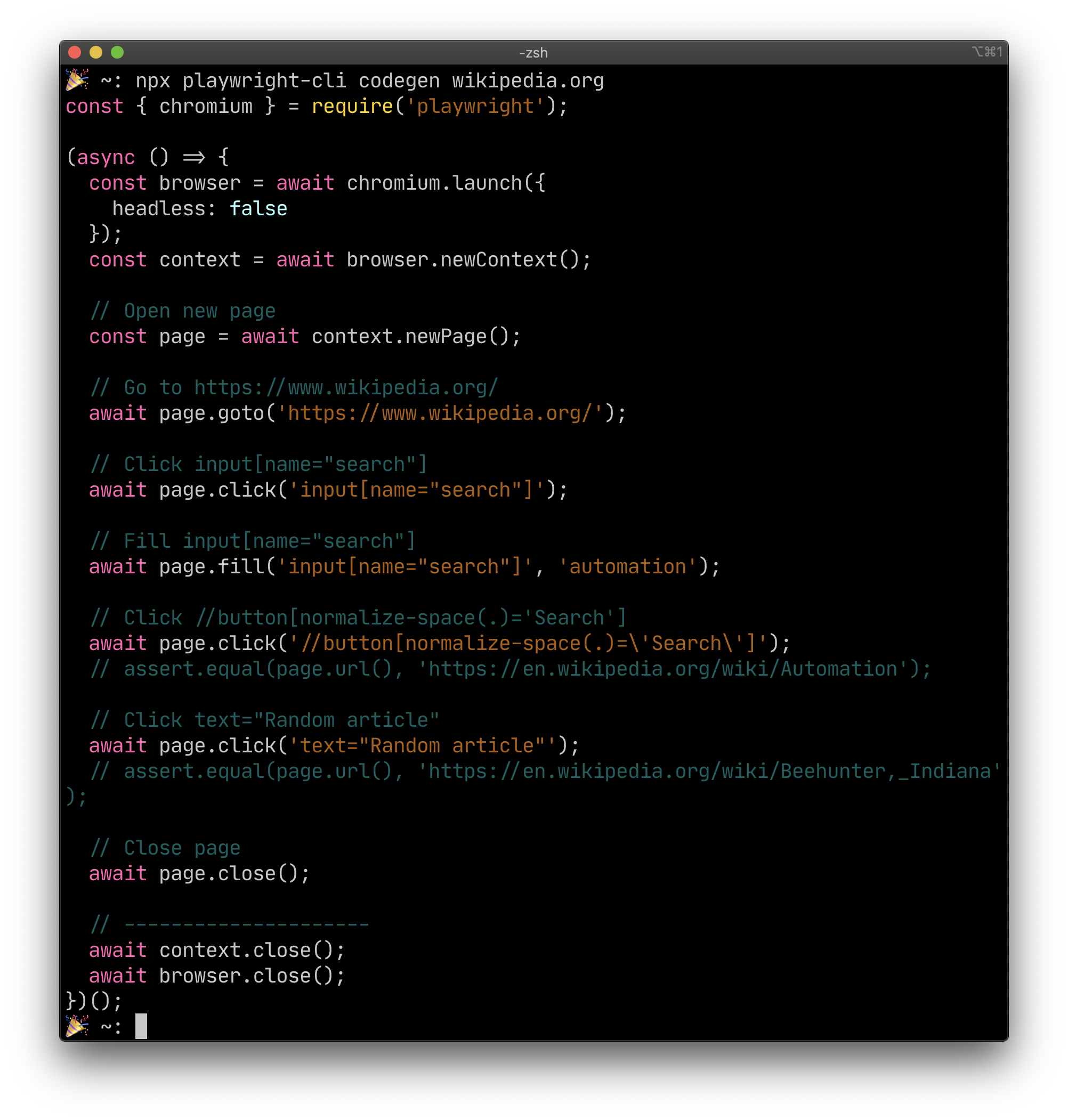Click 'chromium.launch({' in the browser line

[x=446, y=183]
